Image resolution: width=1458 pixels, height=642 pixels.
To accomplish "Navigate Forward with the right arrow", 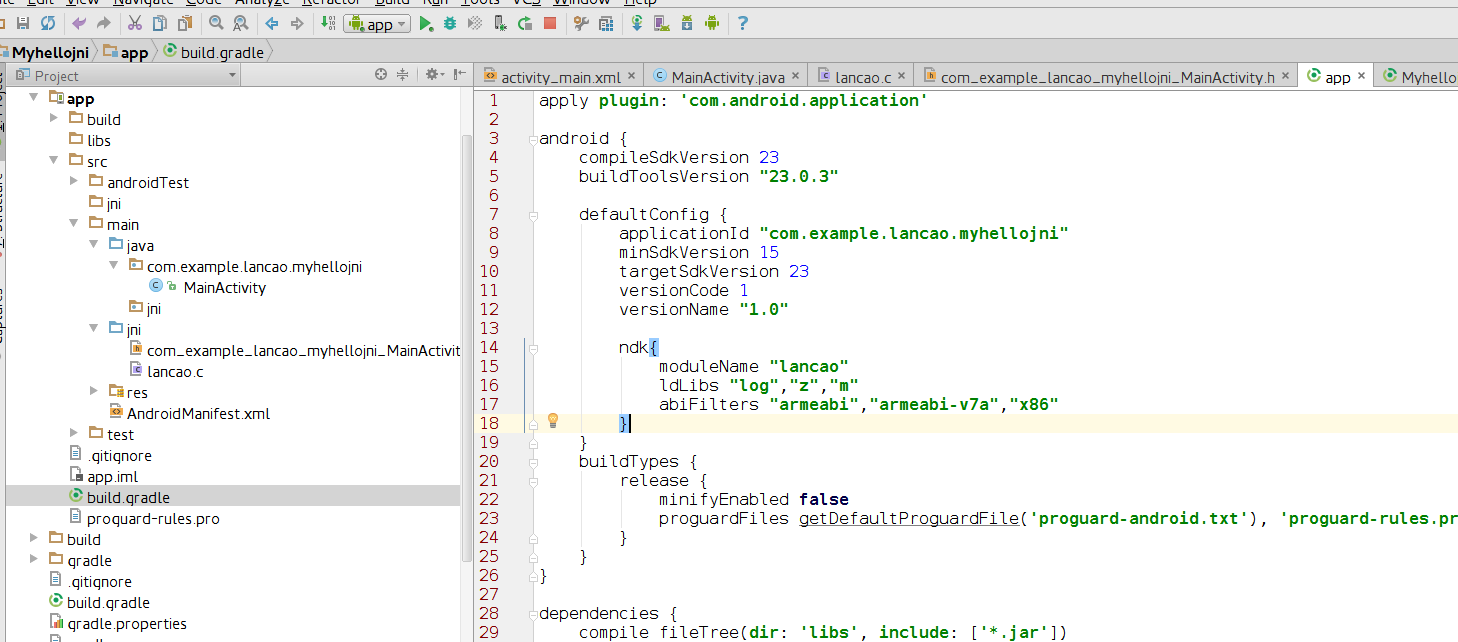I will coord(297,23).
